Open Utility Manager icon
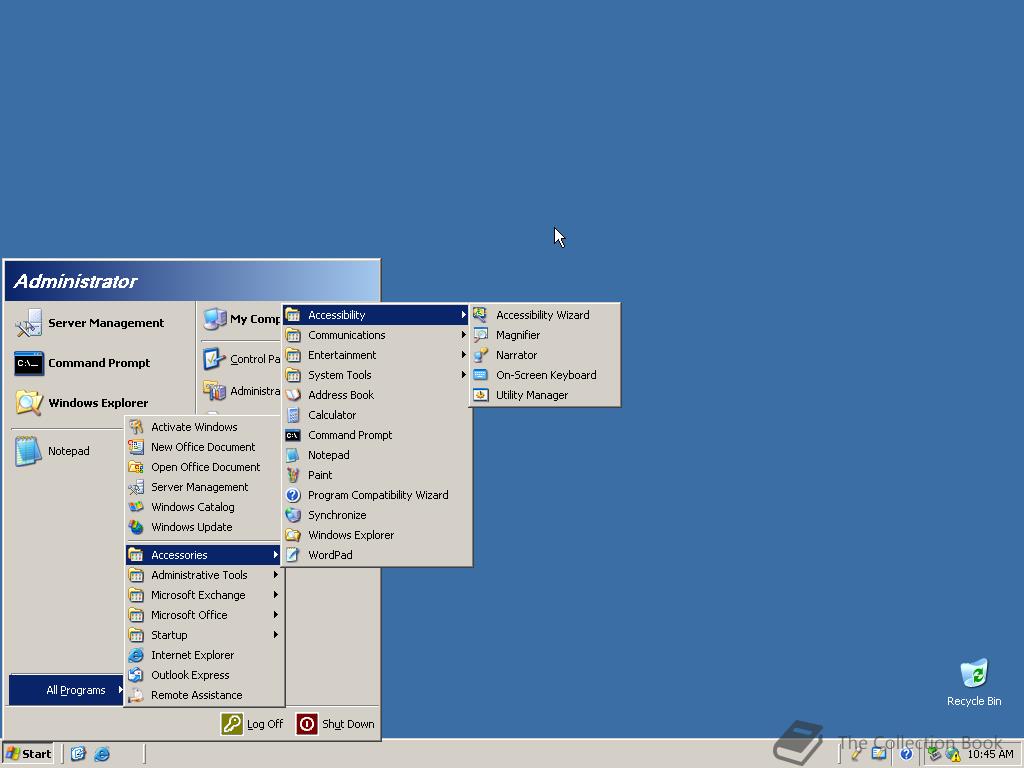1024x768 pixels. click(x=481, y=395)
